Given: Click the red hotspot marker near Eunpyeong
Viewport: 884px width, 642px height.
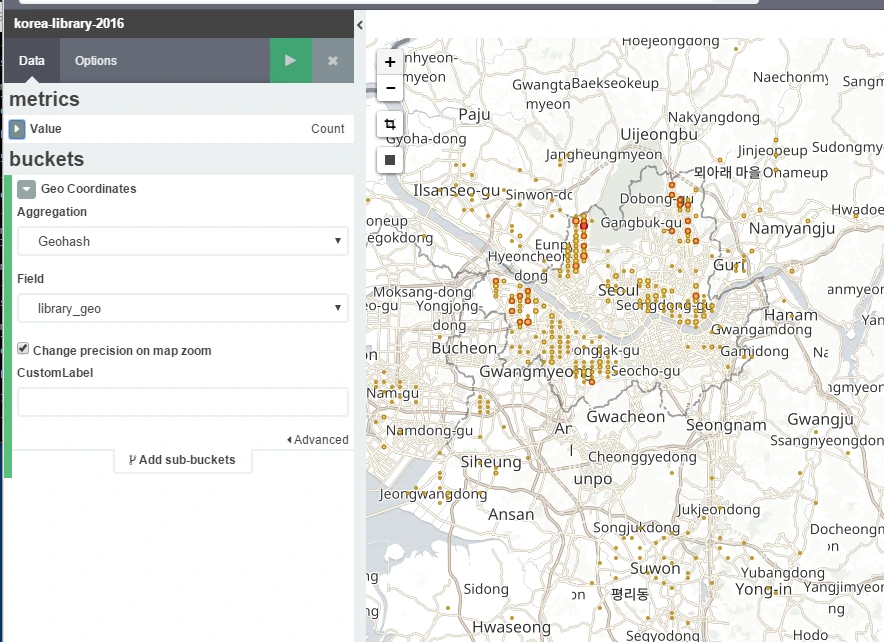Looking at the screenshot, I should pos(584,226).
